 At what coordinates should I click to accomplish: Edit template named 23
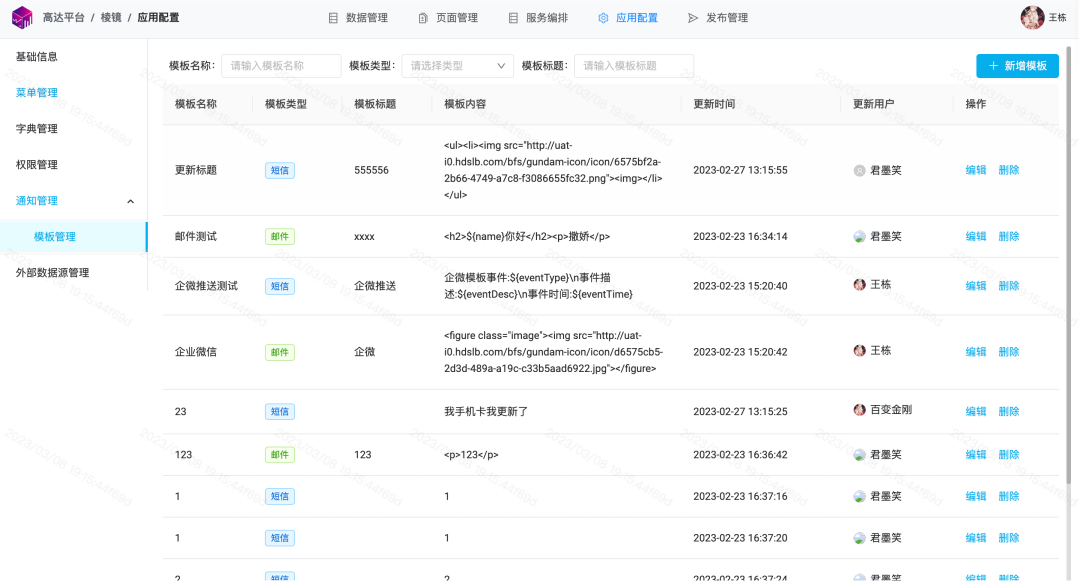[x=975, y=411]
